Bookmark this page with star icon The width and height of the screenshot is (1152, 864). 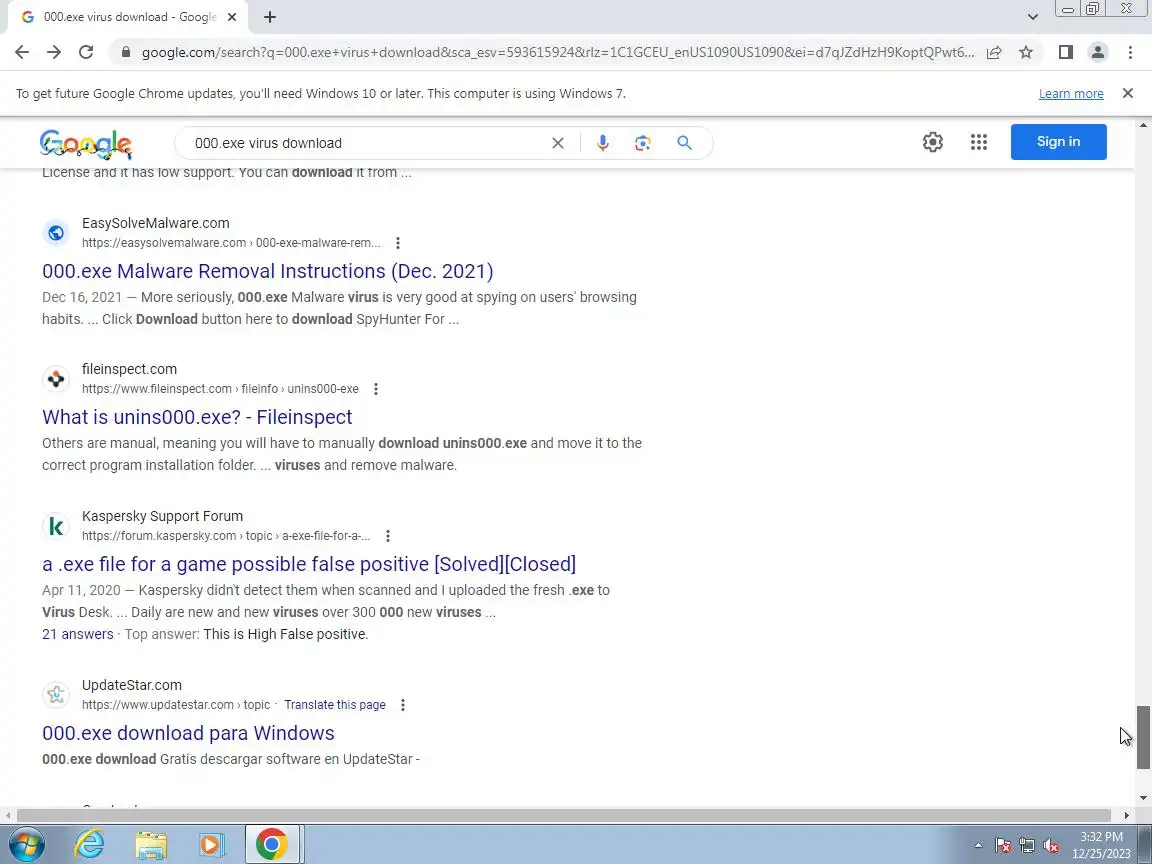click(x=1026, y=52)
